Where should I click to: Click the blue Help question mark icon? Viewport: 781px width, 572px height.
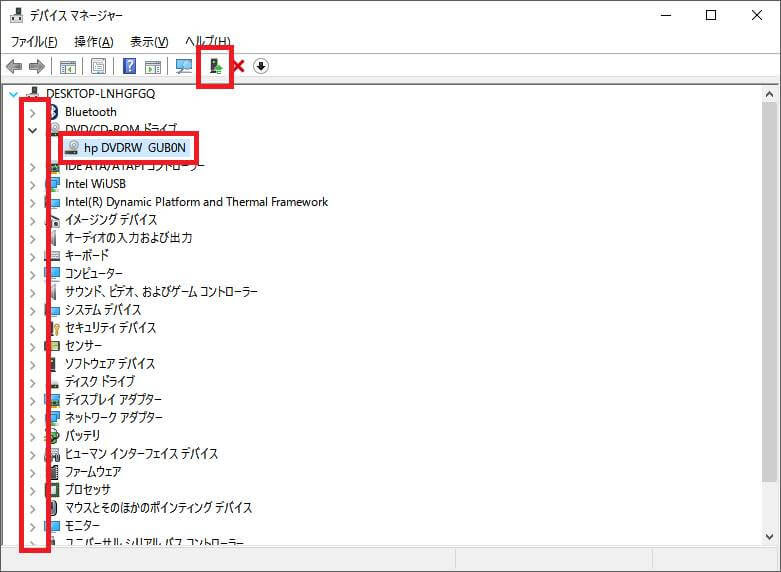(x=130, y=66)
